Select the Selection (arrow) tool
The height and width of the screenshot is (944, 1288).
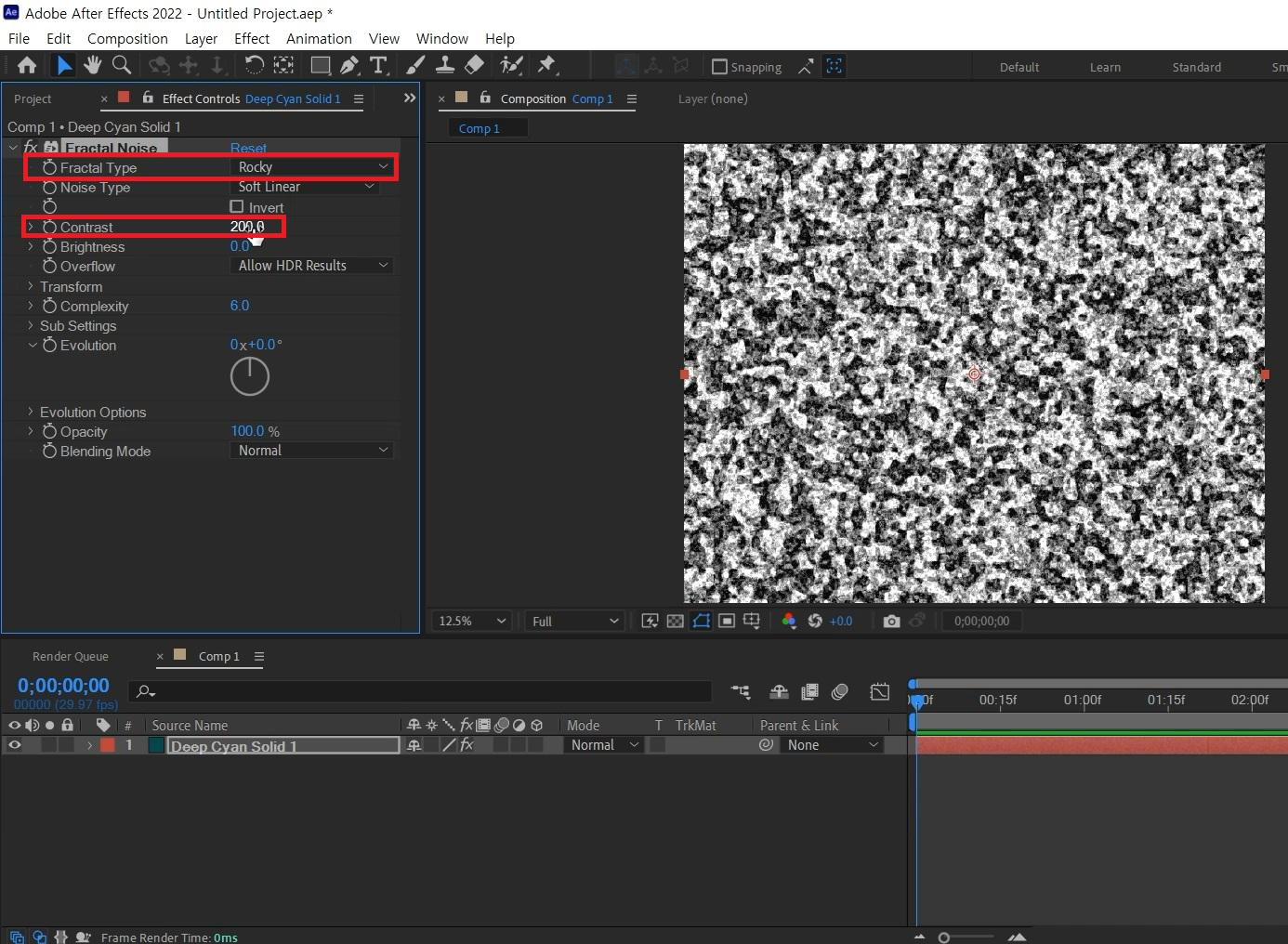[x=63, y=65]
